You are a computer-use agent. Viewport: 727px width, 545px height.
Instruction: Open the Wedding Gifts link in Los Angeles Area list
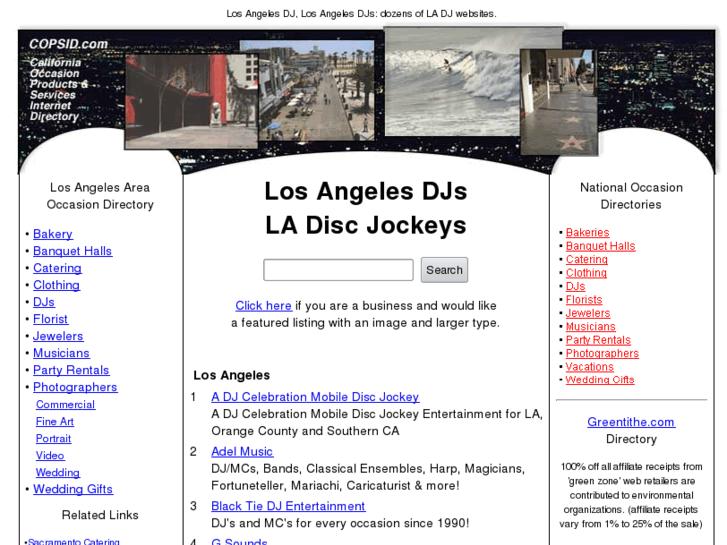click(x=73, y=489)
